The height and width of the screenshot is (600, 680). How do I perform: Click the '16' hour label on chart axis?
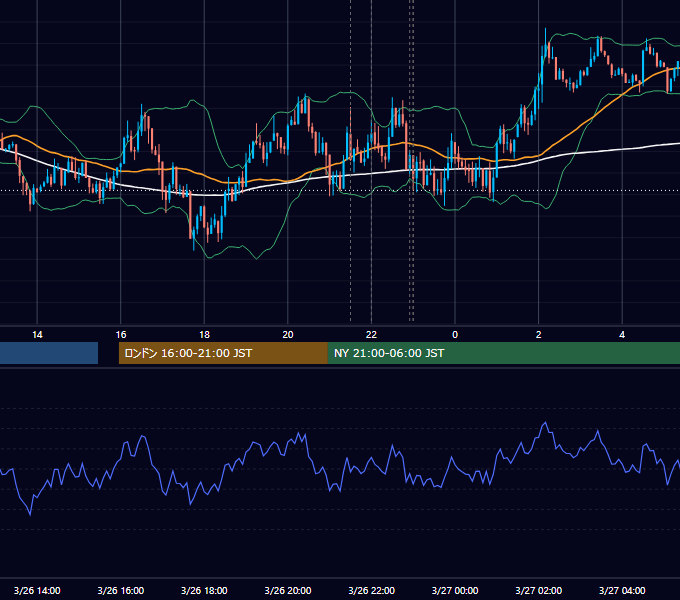point(121,335)
